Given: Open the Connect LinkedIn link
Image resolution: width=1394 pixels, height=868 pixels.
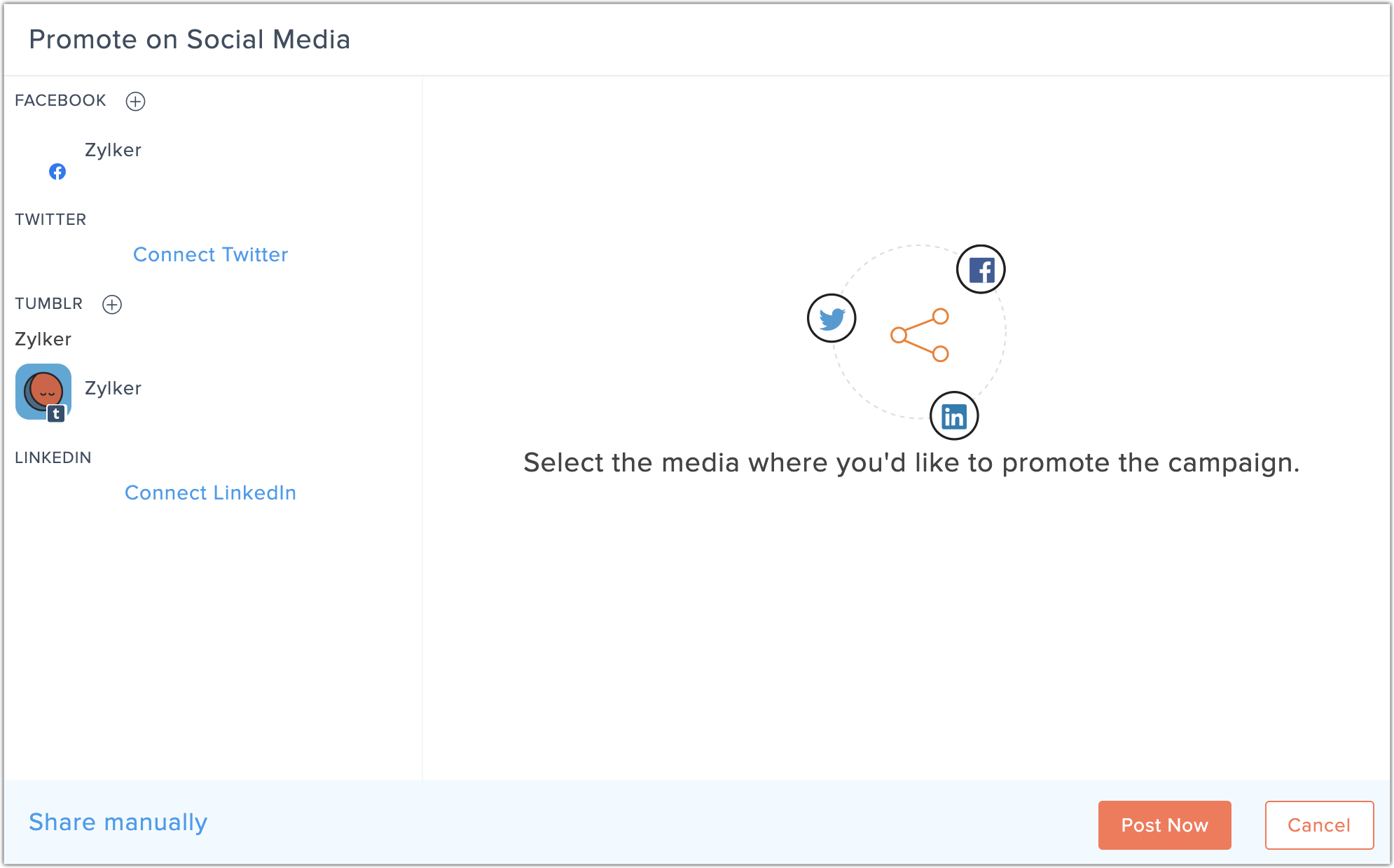Looking at the screenshot, I should point(211,492).
